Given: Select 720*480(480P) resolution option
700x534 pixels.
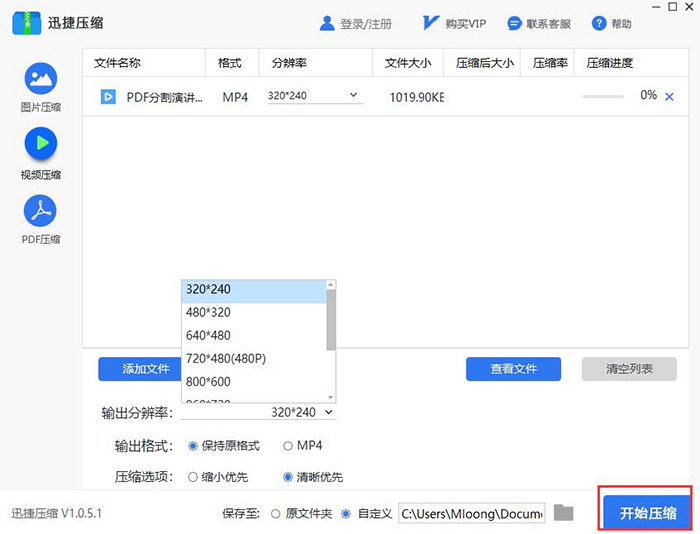Looking at the screenshot, I should [x=254, y=359].
